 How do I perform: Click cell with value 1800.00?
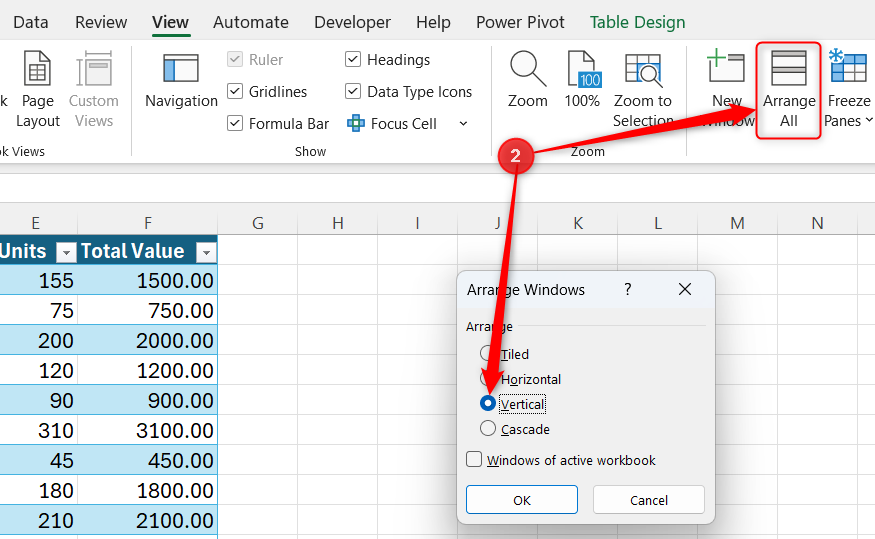click(x=147, y=490)
